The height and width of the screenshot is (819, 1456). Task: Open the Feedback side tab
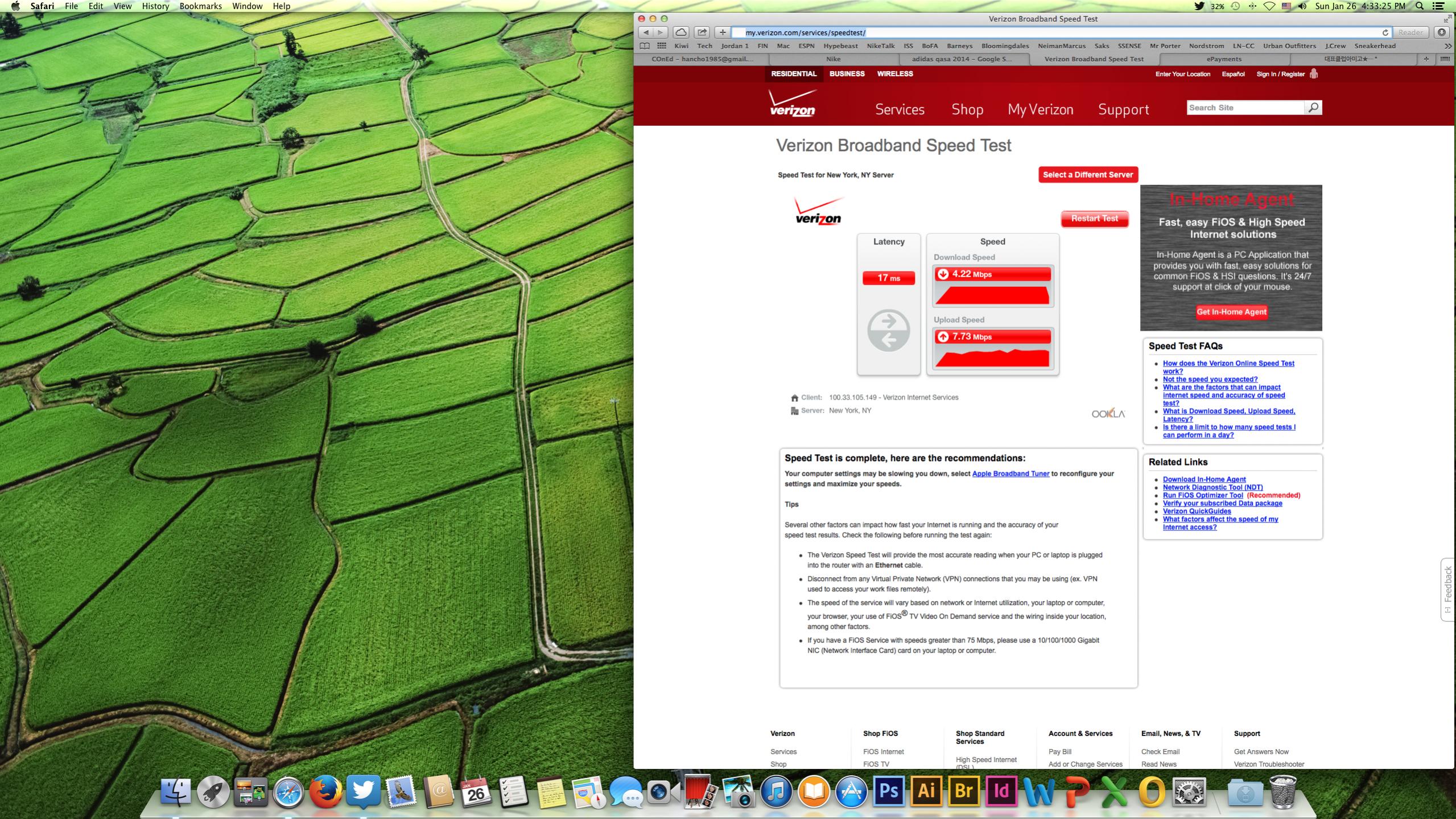(1448, 590)
